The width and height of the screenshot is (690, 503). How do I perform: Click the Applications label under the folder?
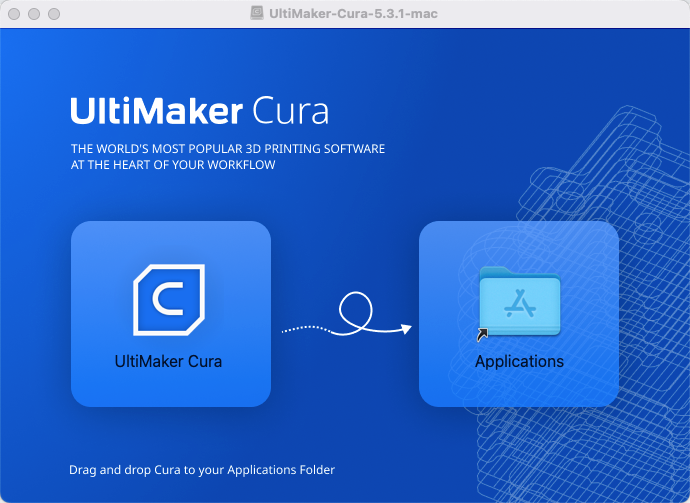(519, 362)
